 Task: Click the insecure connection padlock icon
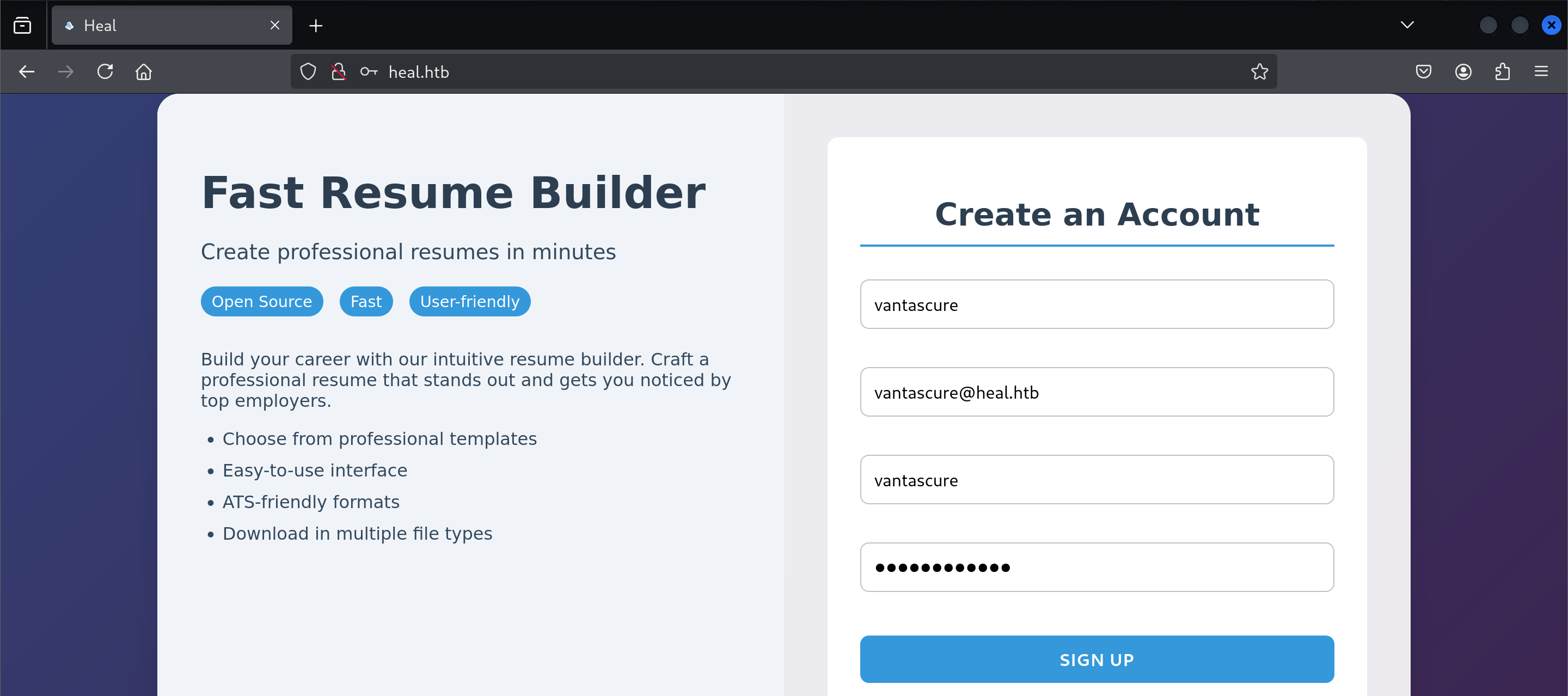[339, 72]
